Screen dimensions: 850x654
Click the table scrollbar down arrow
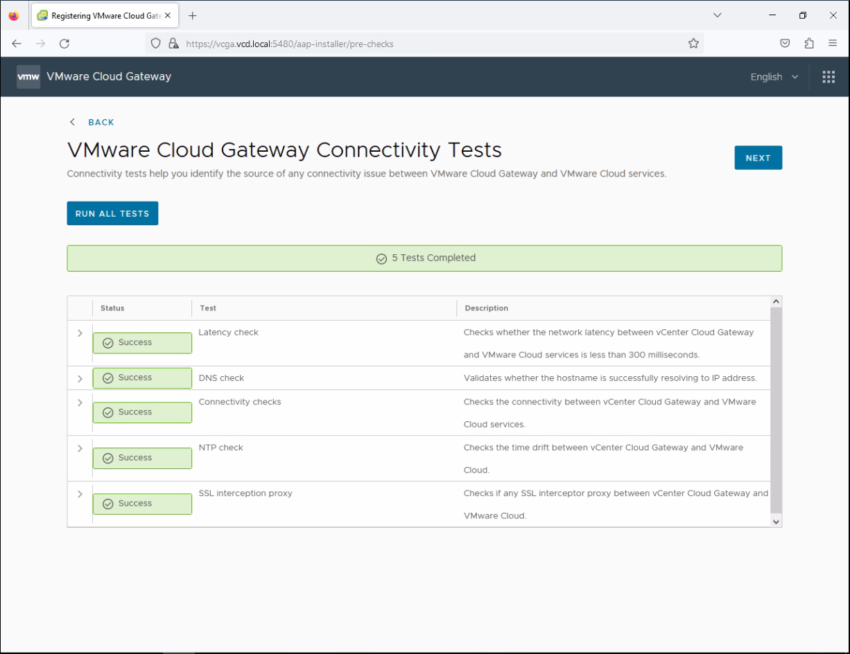[x=775, y=520]
